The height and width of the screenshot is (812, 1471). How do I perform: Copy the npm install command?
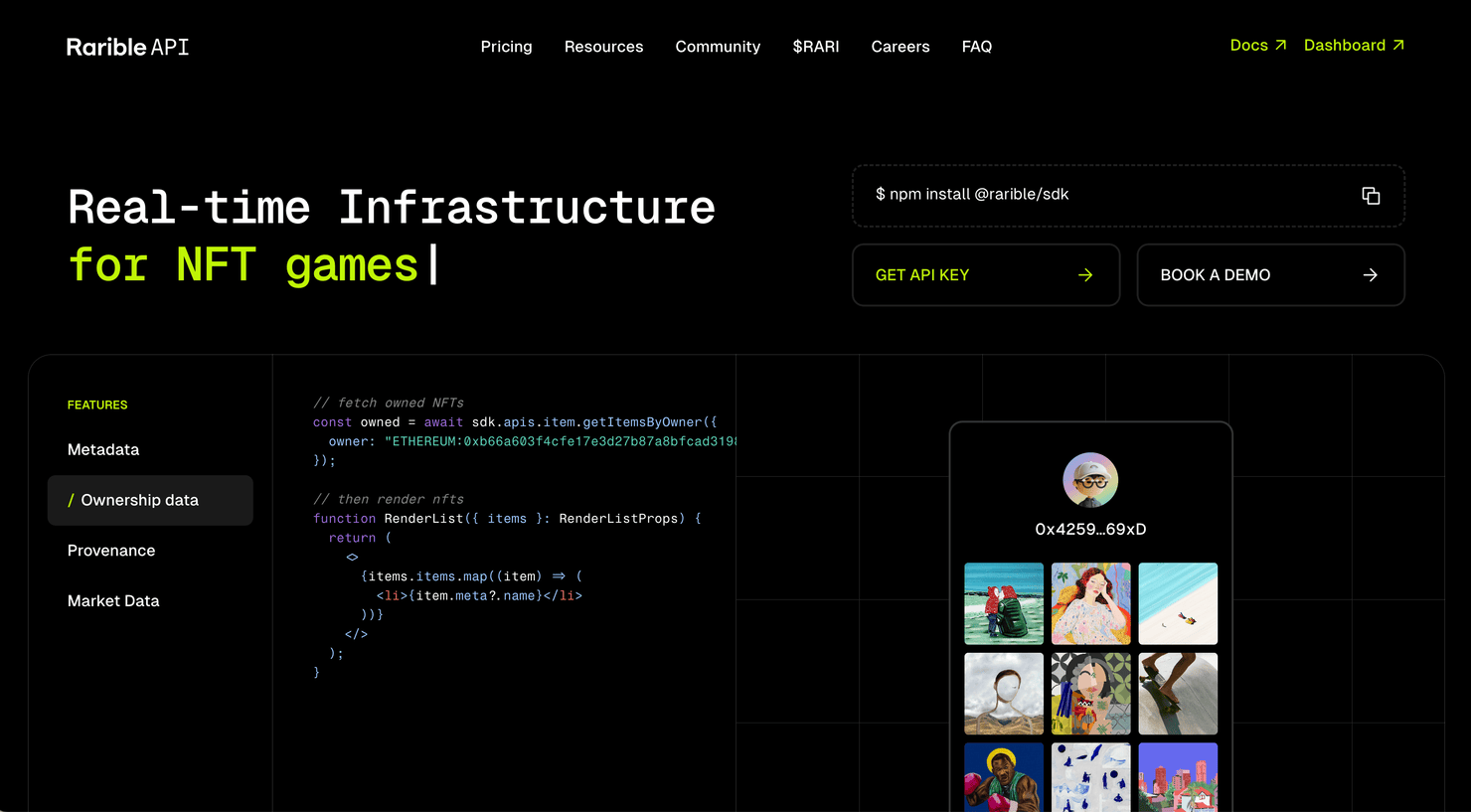coord(1371,196)
